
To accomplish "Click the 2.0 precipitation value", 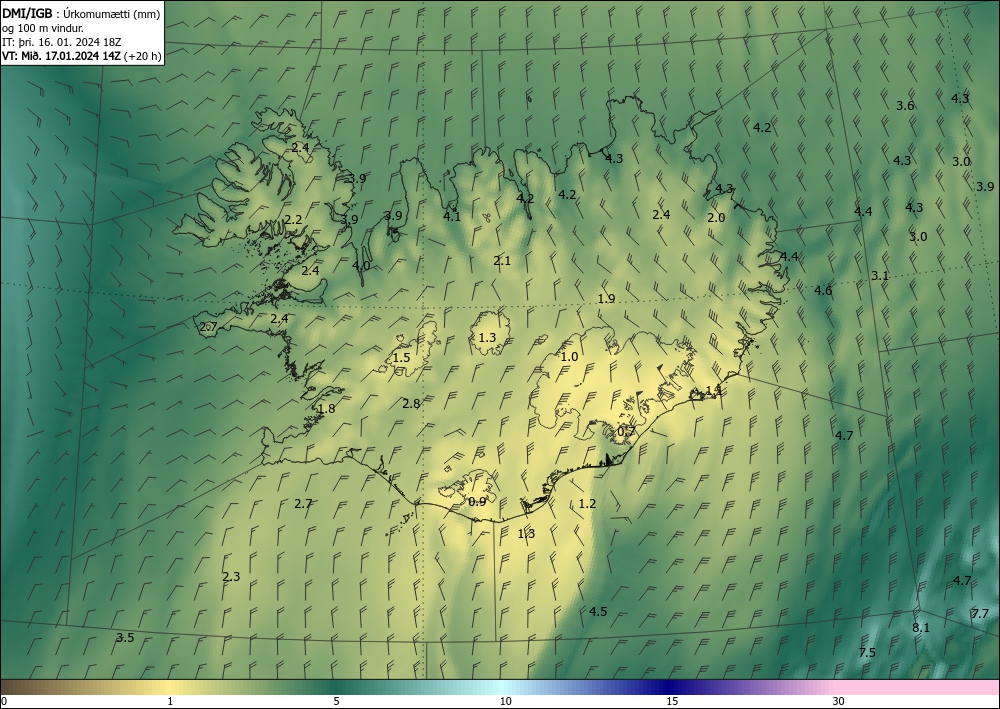I will coord(716,218).
